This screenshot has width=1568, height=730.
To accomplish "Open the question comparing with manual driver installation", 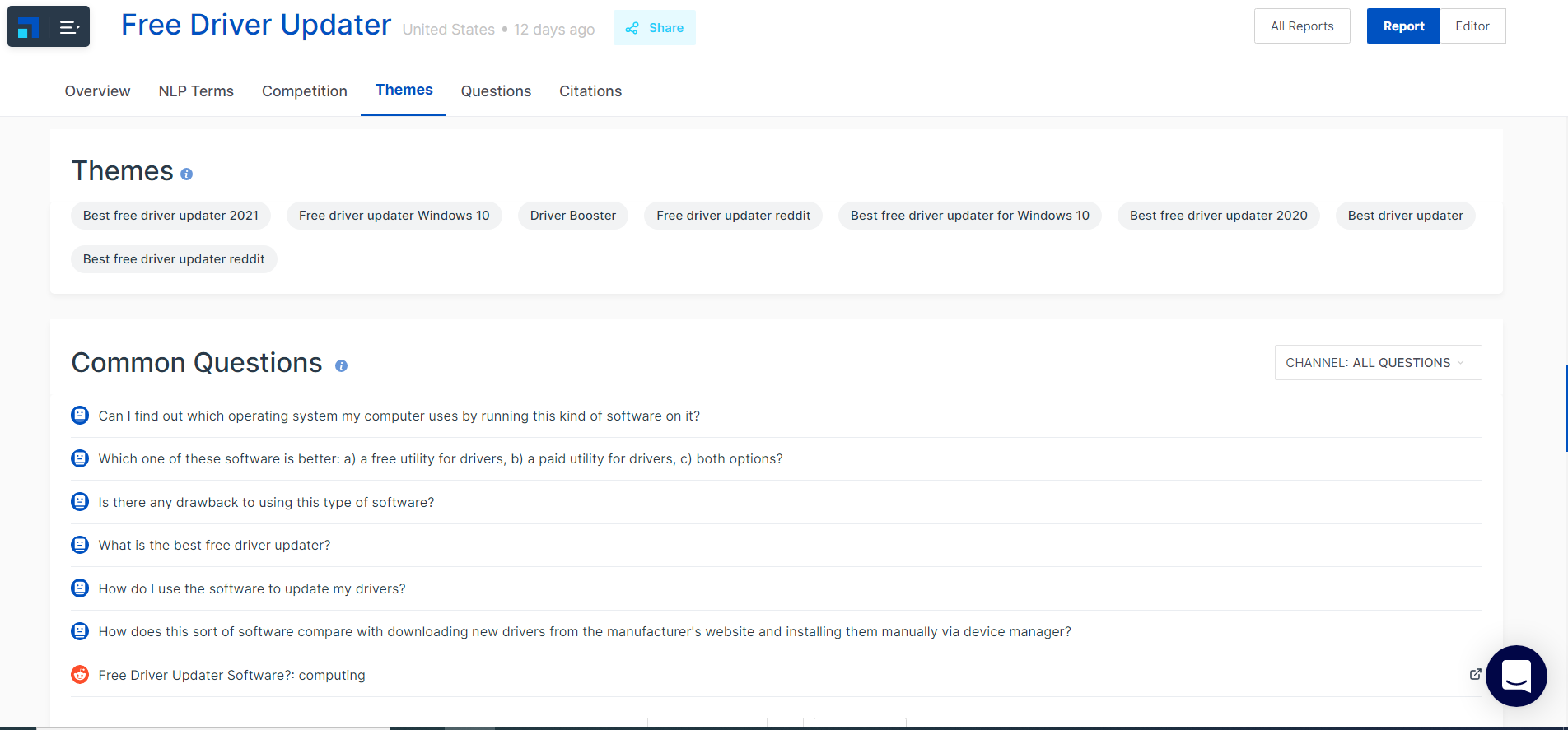I will (585, 632).
